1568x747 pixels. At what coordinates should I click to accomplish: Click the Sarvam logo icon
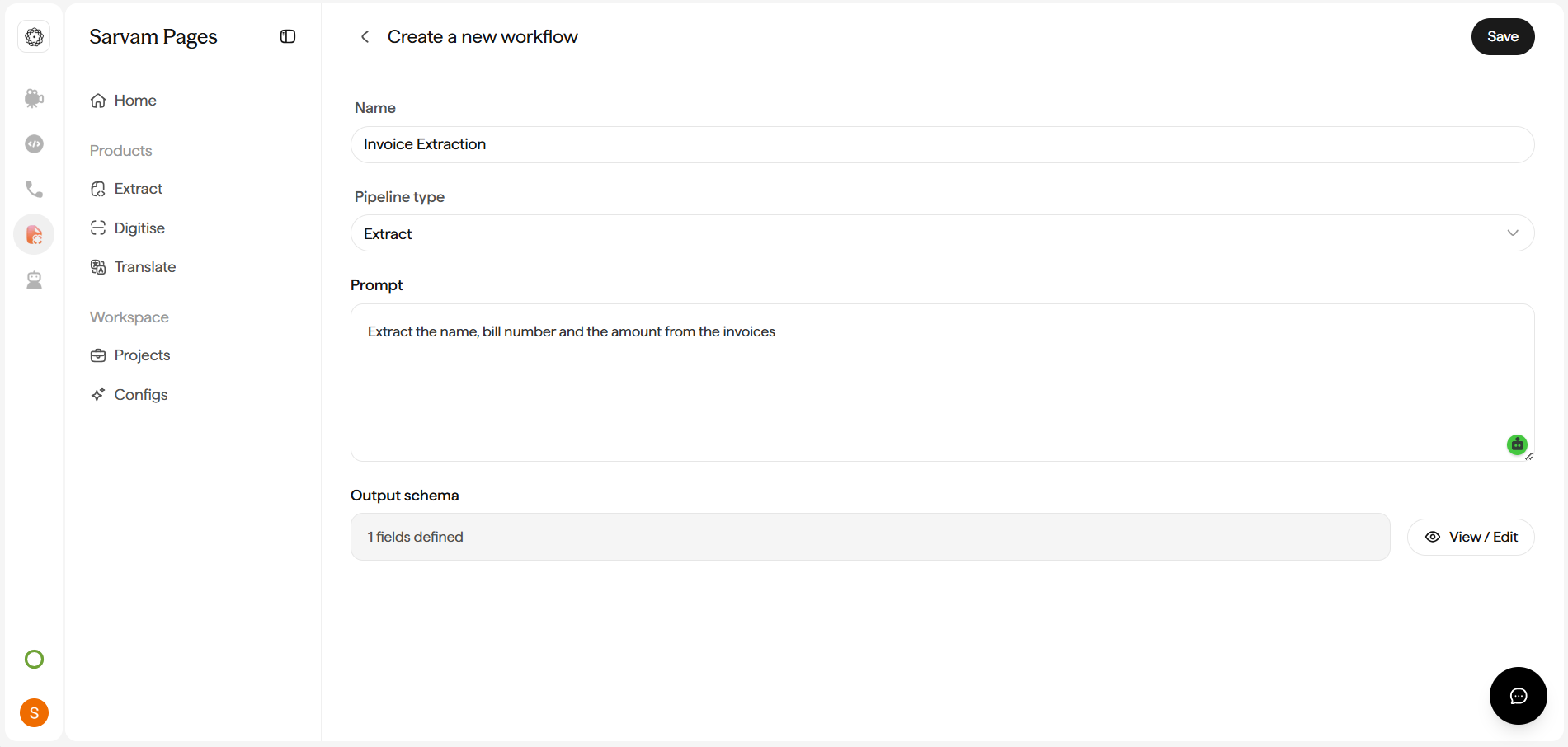[x=34, y=37]
